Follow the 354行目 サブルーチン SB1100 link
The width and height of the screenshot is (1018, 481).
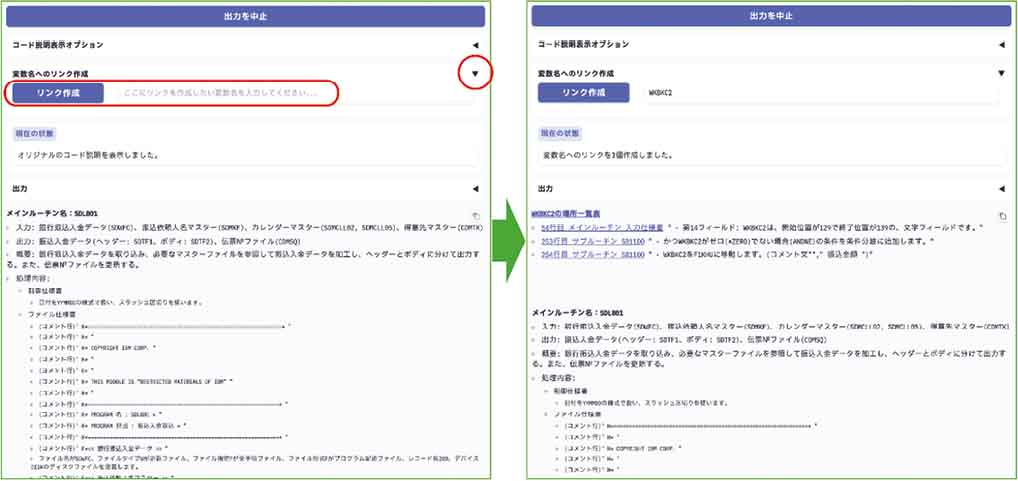click(591, 256)
